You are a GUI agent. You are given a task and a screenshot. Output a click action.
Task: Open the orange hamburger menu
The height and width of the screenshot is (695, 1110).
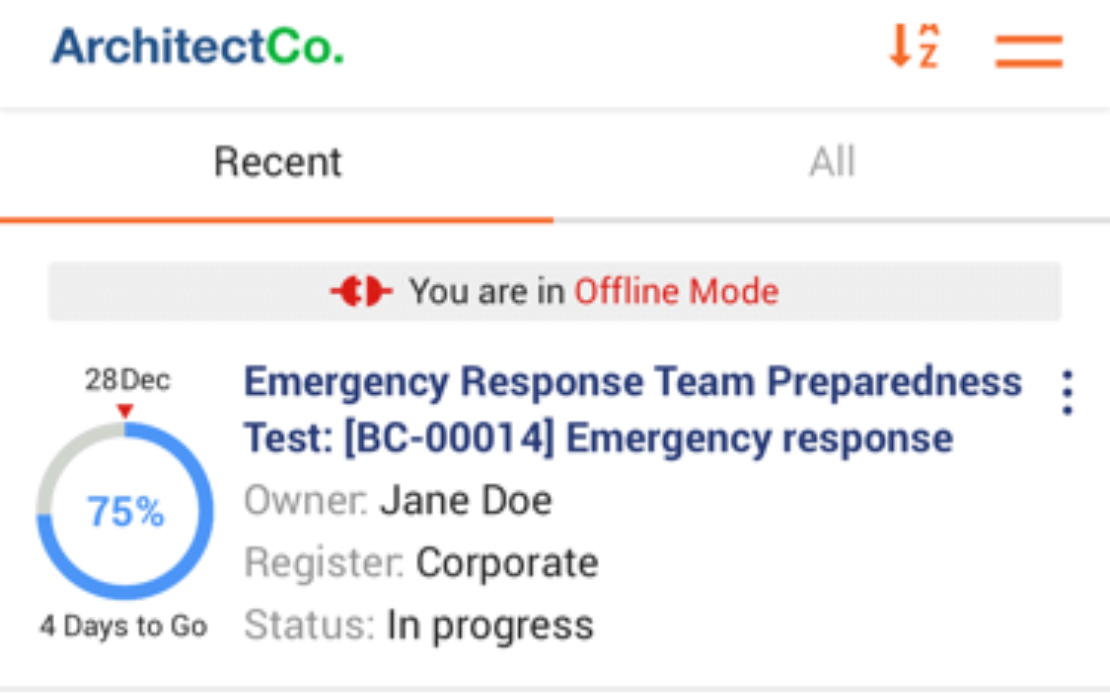pos(1029,51)
